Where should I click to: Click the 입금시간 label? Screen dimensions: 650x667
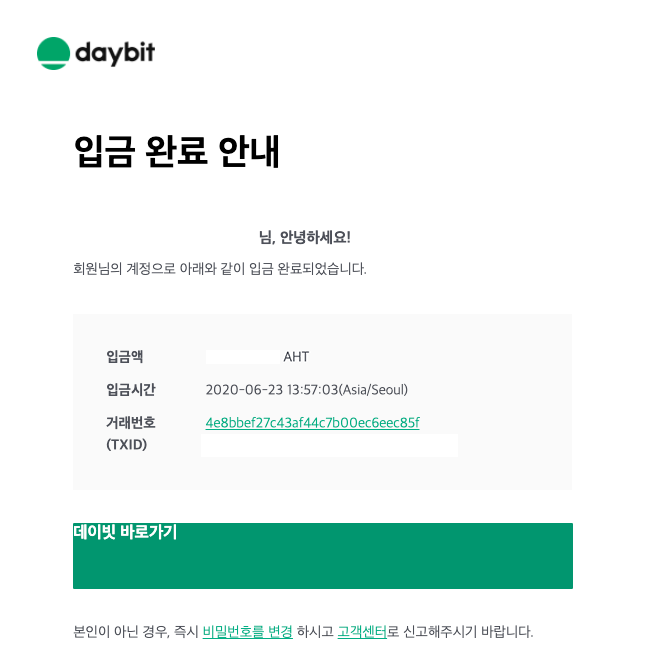pos(131,389)
